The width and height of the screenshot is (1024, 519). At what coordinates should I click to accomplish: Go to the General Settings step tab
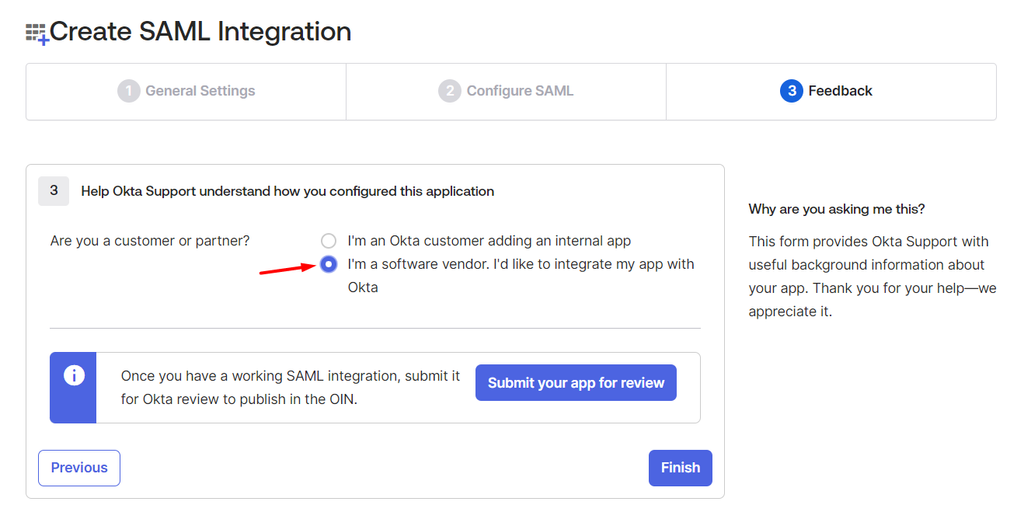(186, 91)
